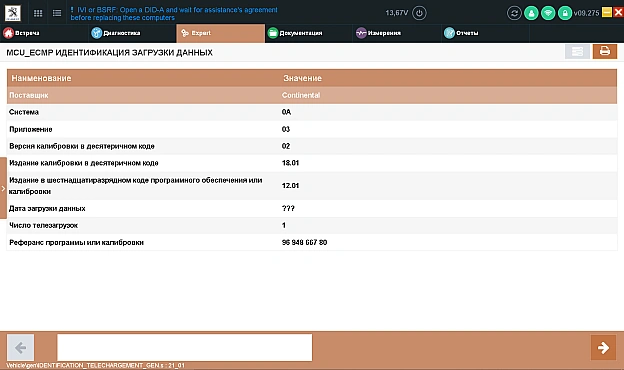Screen dimensions: 624x370
Task: Select Дата загрузки данных row label
Action: coord(47,208)
